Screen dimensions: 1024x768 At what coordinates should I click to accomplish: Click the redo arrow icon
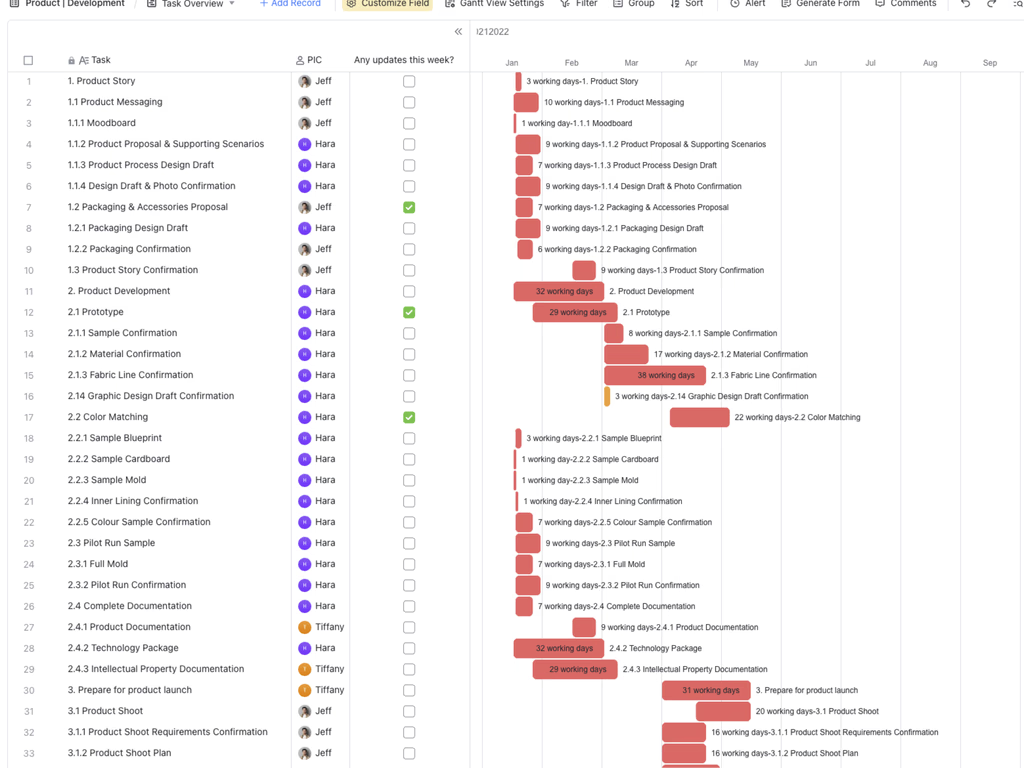pyautogui.click(x=991, y=4)
